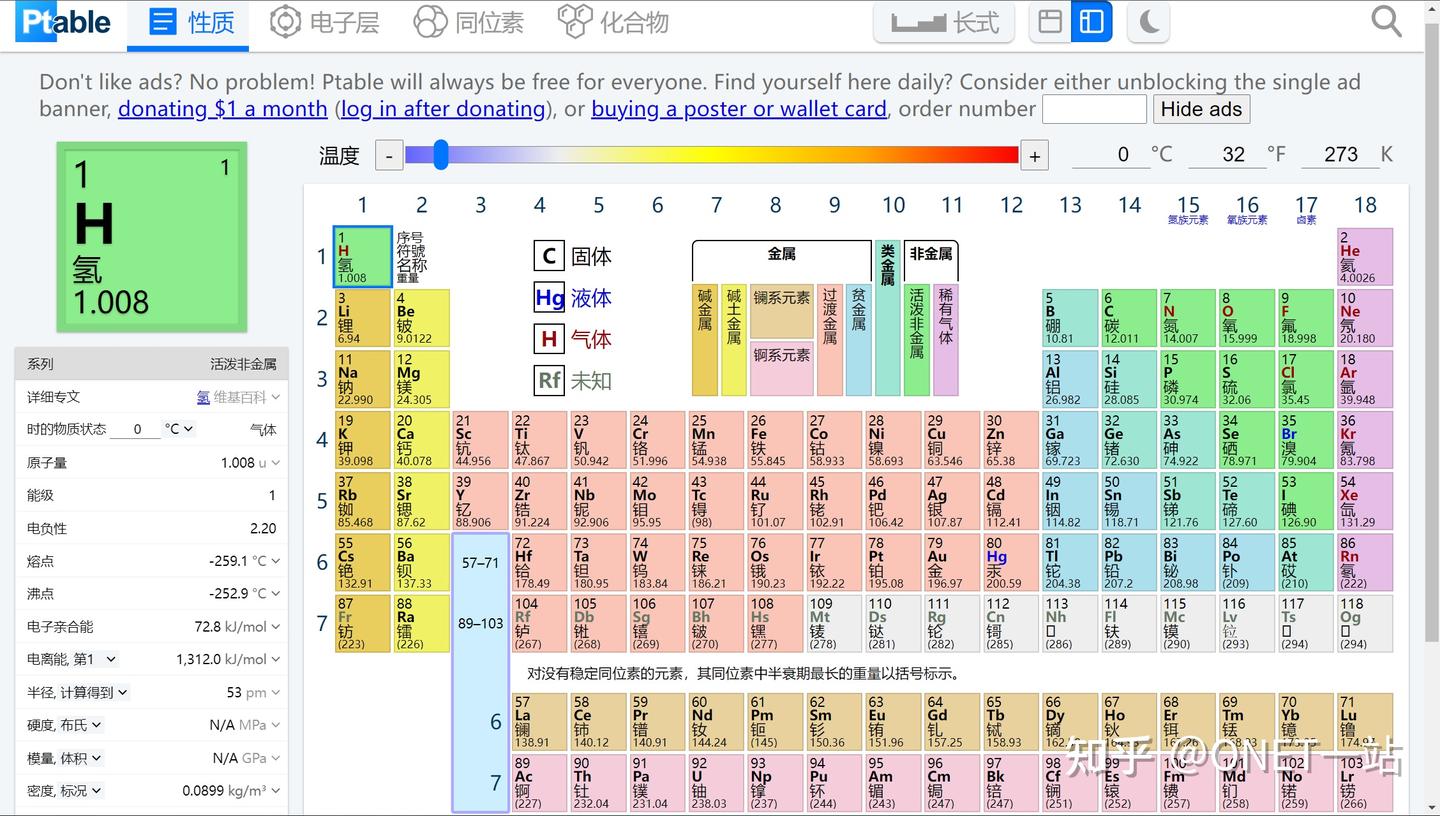Screen dimensions: 1440x816
Task: Click the 固体 solid-state legend icon
Action: [549, 255]
